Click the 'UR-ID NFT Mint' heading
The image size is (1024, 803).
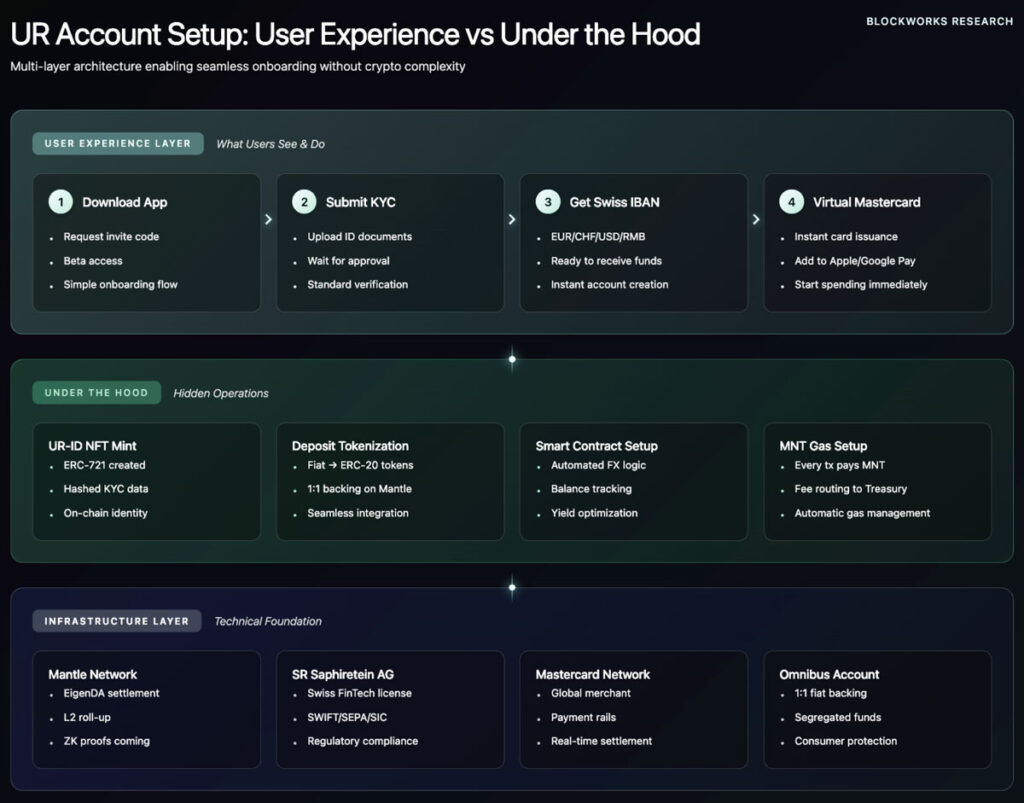(x=92, y=446)
